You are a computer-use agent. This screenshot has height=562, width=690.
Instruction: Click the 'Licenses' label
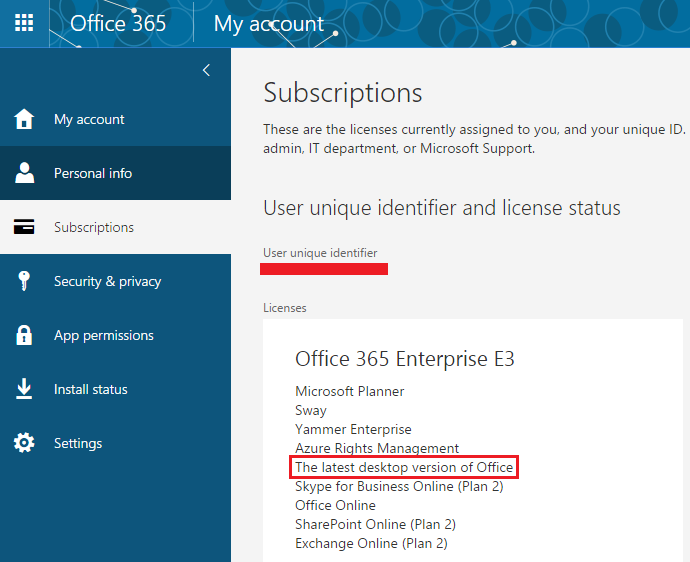285,308
